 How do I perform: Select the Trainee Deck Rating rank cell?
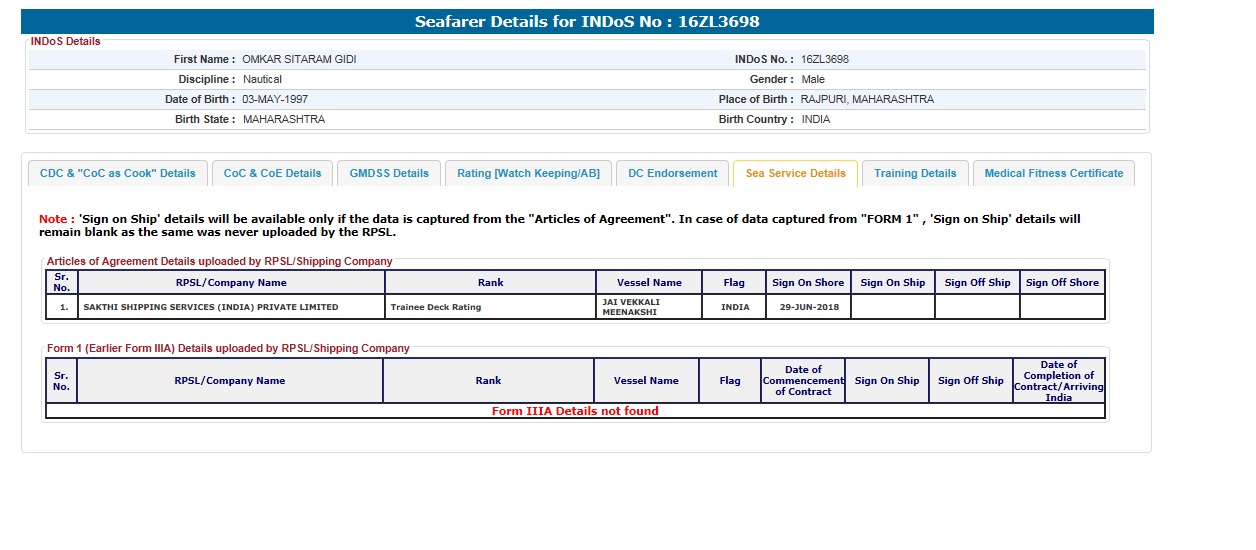(436, 307)
